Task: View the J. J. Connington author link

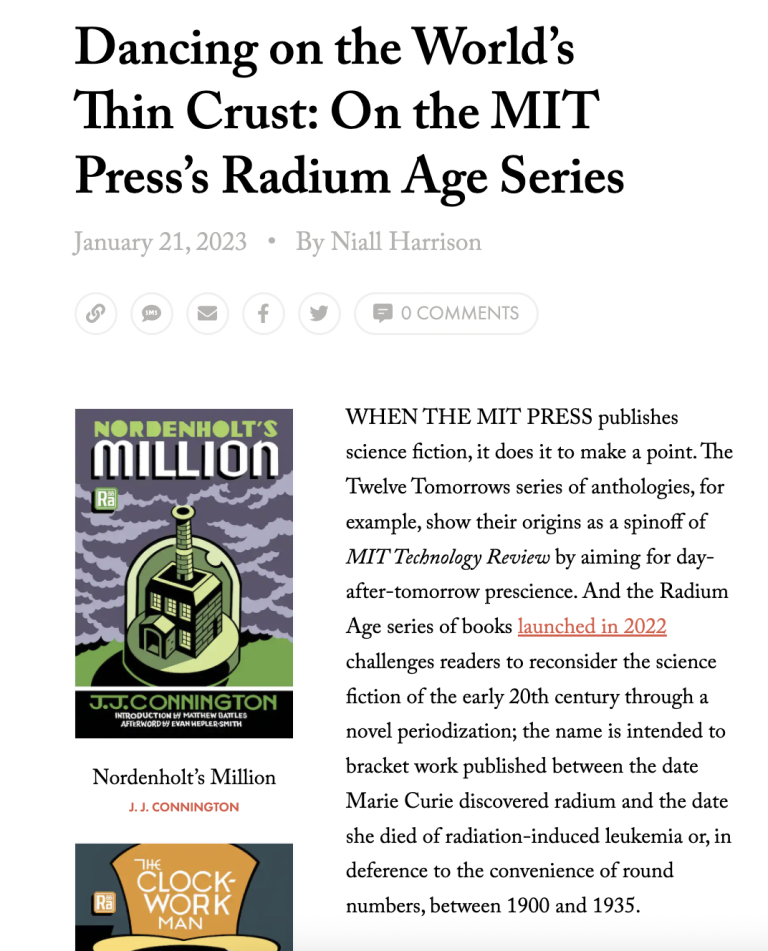Action: click(184, 807)
